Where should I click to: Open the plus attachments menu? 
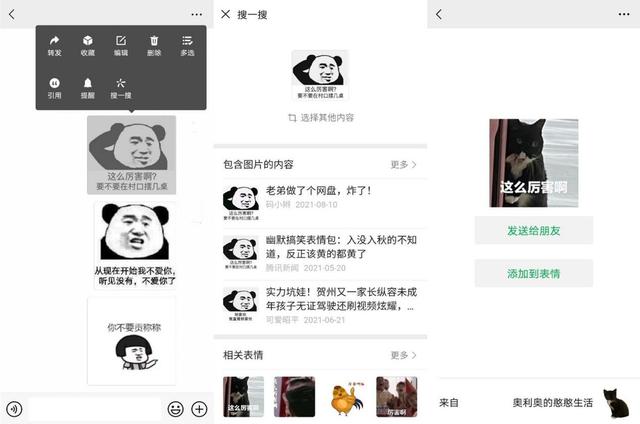click(200, 409)
